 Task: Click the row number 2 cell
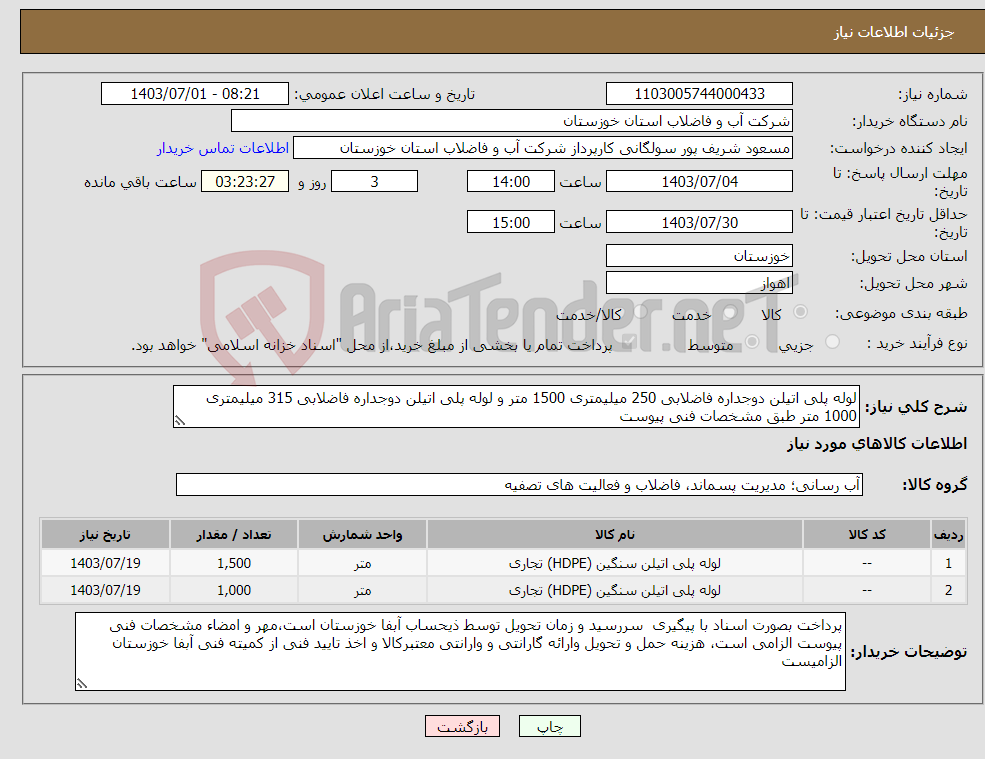tap(948, 590)
